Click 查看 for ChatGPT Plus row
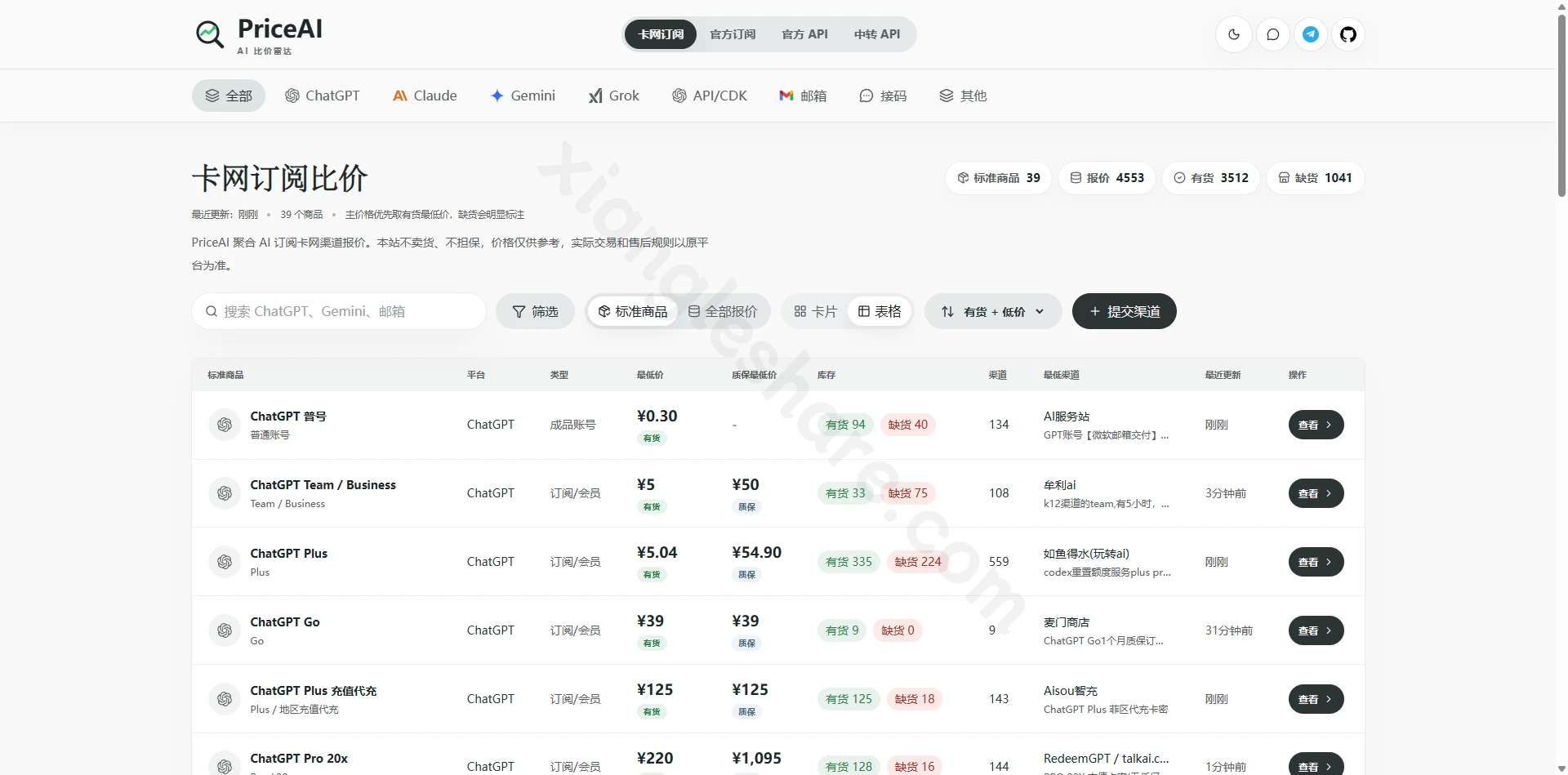The height and width of the screenshot is (775, 1568). (x=1316, y=562)
